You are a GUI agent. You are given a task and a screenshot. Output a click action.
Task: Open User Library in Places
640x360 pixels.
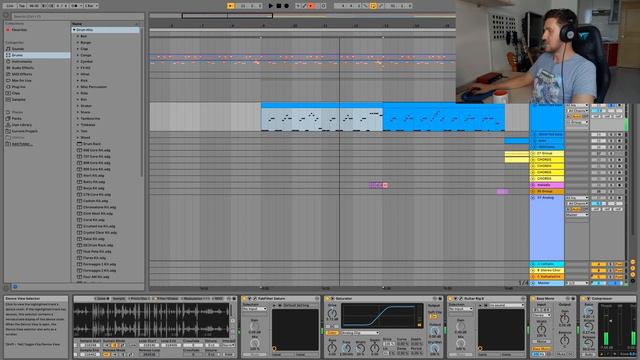click(x=22, y=124)
